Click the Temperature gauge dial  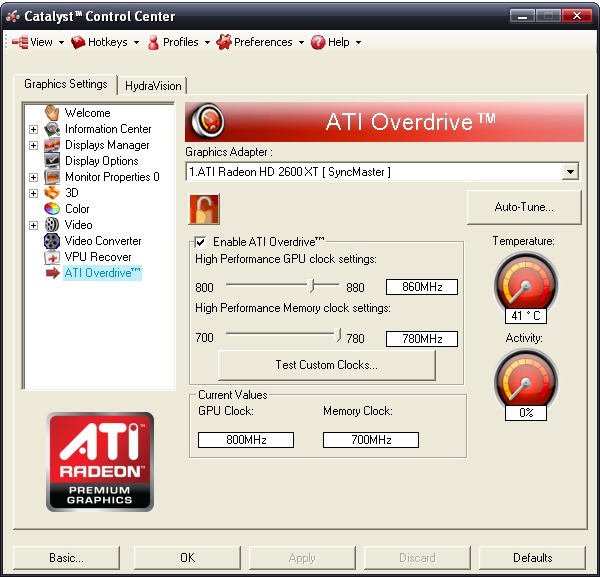(x=526, y=283)
